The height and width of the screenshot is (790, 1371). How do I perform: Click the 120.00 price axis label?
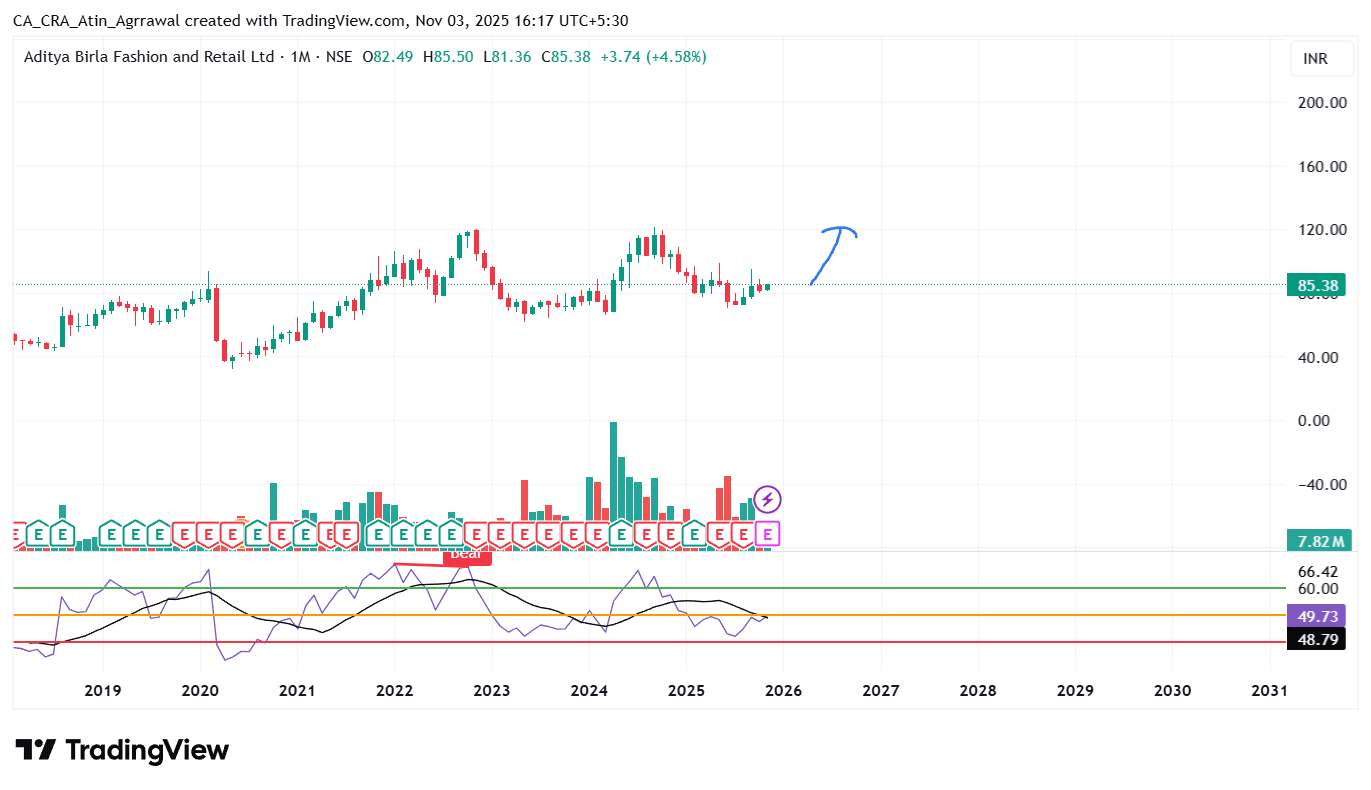tap(1322, 230)
